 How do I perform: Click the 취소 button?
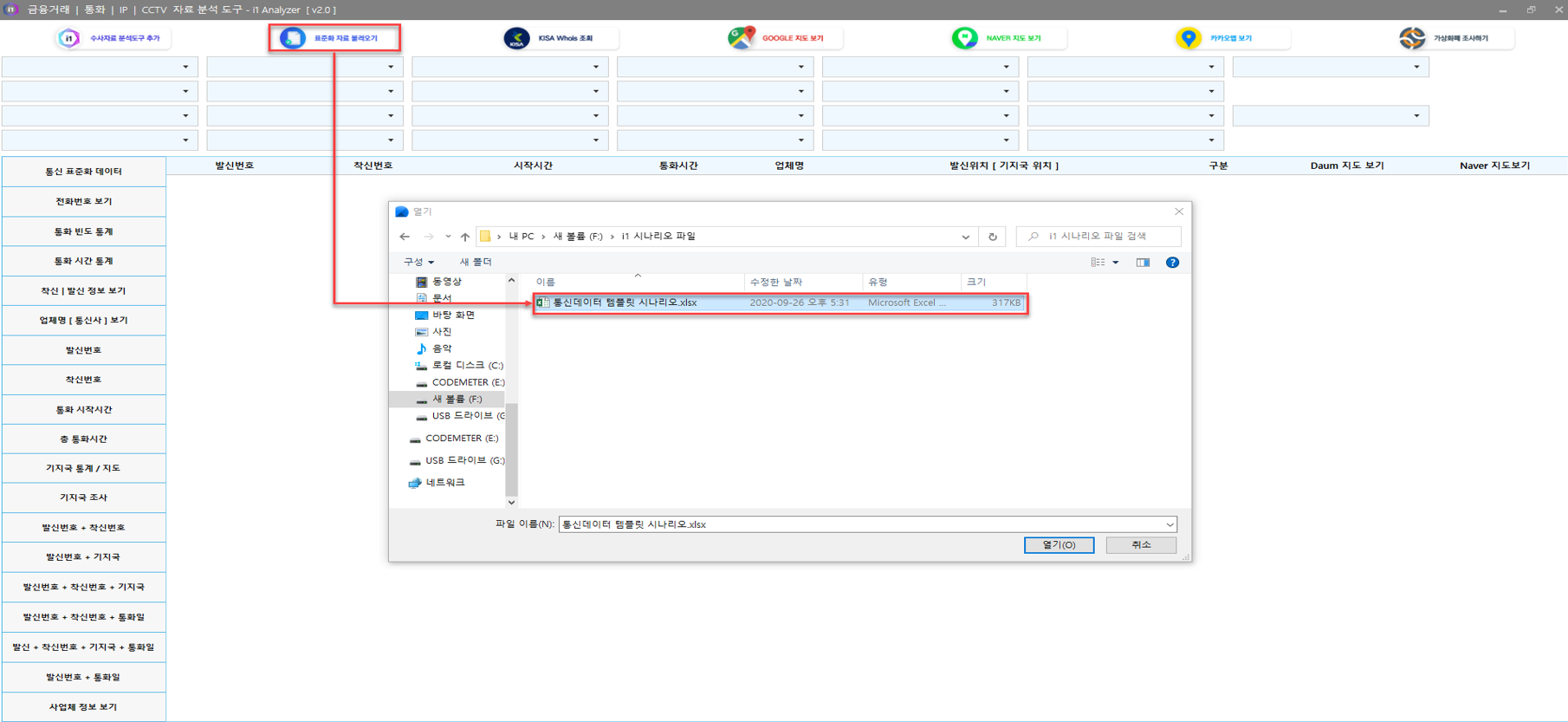pyautogui.click(x=1141, y=545)
